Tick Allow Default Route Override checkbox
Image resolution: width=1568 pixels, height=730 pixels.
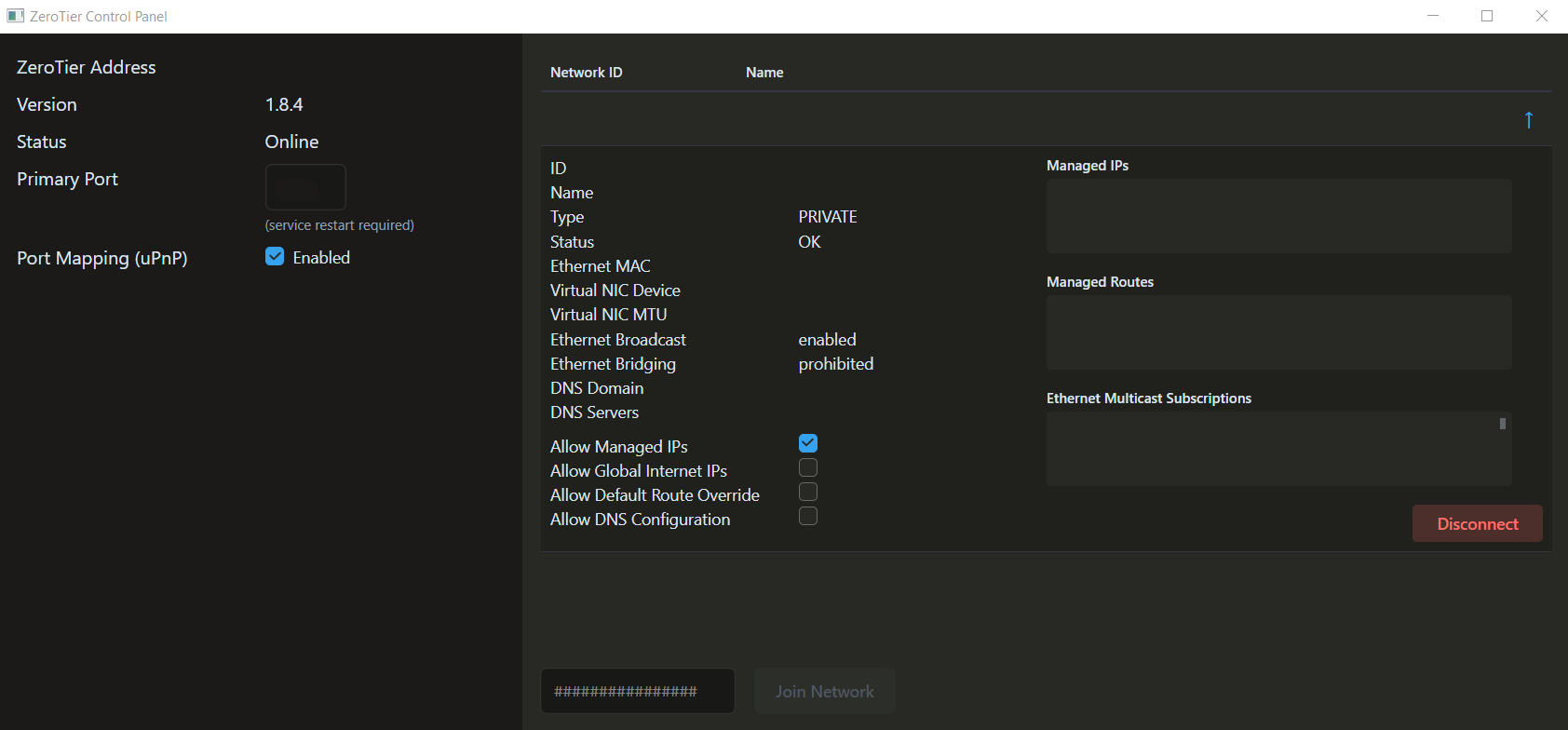click(x=808, y=492)
